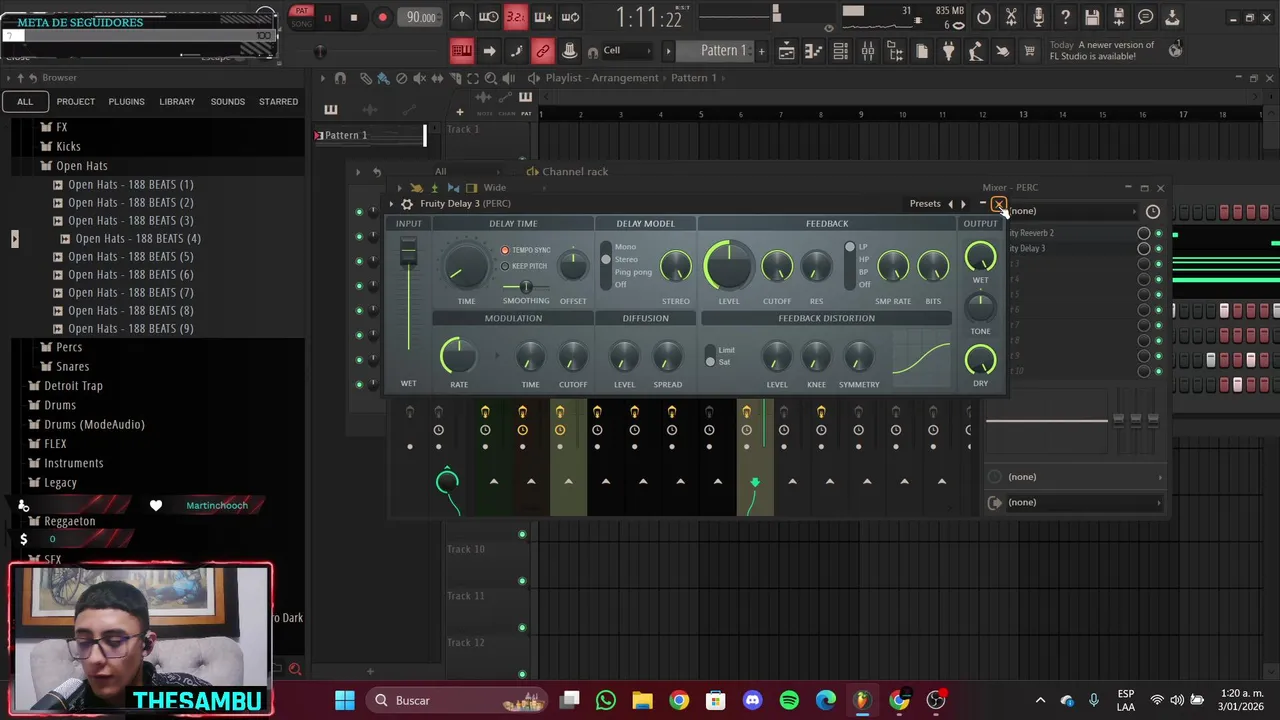The image size is (1280, 720).
Task: Open the plugin picker plug icon
Action: tap(948, 51)
